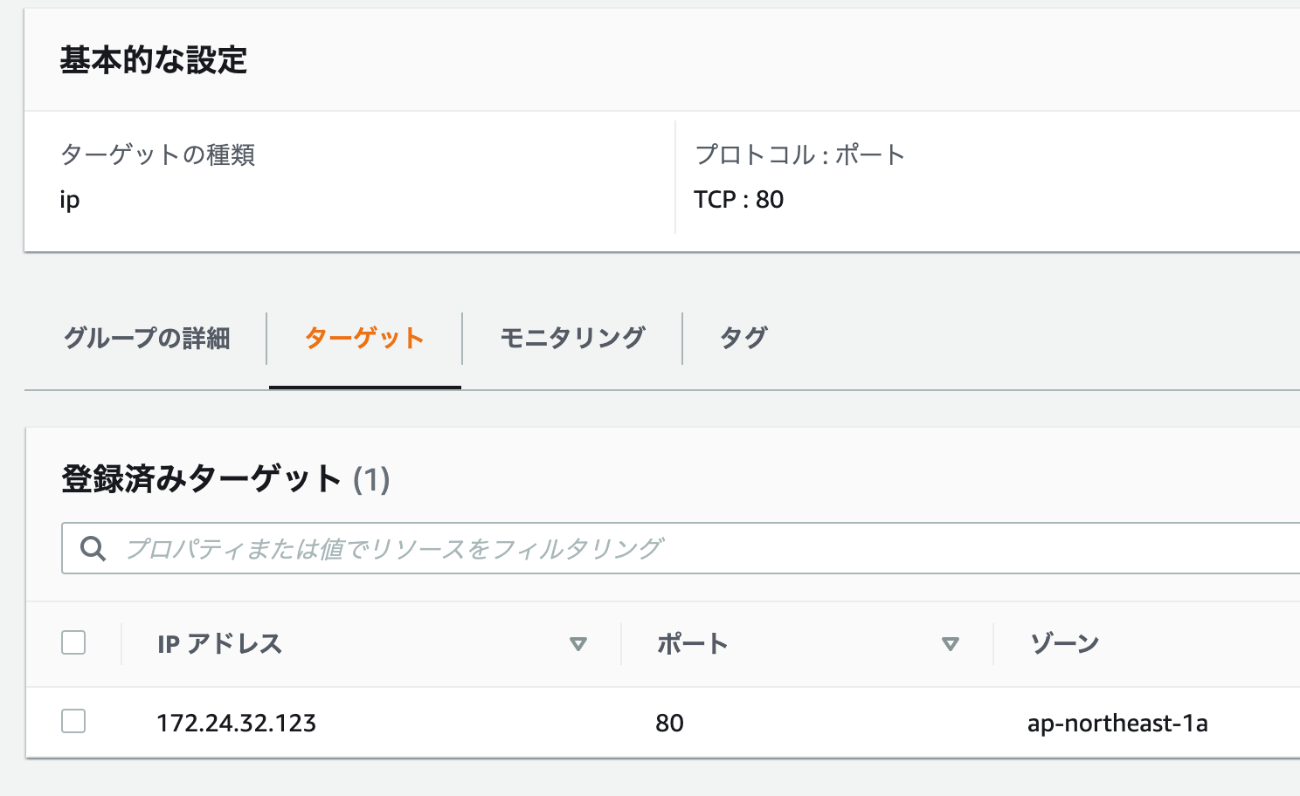The height and width of the screenshot is (796, 1300).
Task: Select the checkbox for 172.24.32.123
Action: point(73,721)
